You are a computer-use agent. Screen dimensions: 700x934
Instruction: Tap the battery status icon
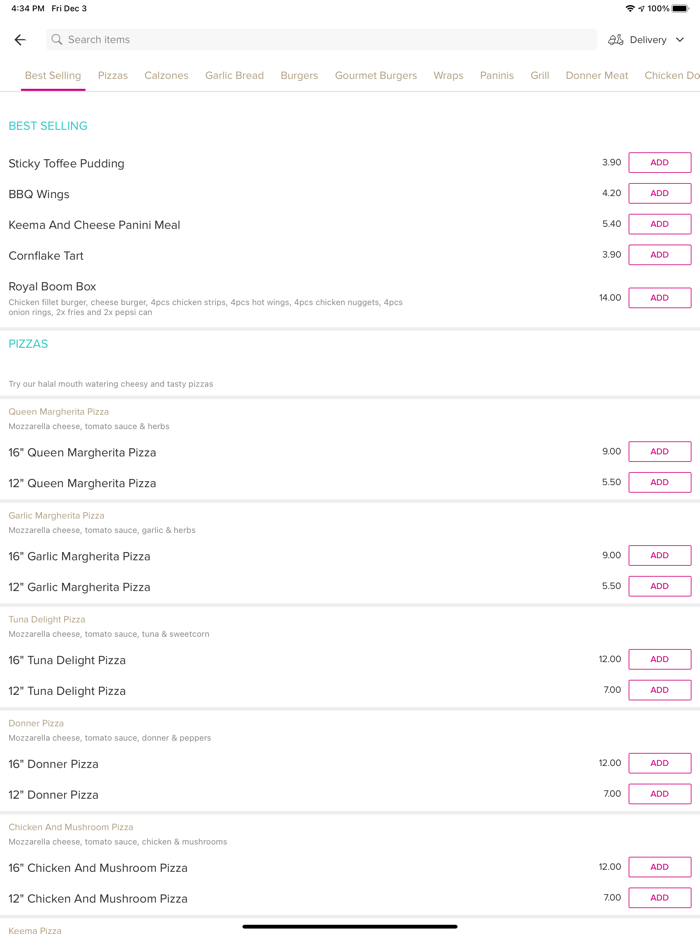(x=680, y=8)
